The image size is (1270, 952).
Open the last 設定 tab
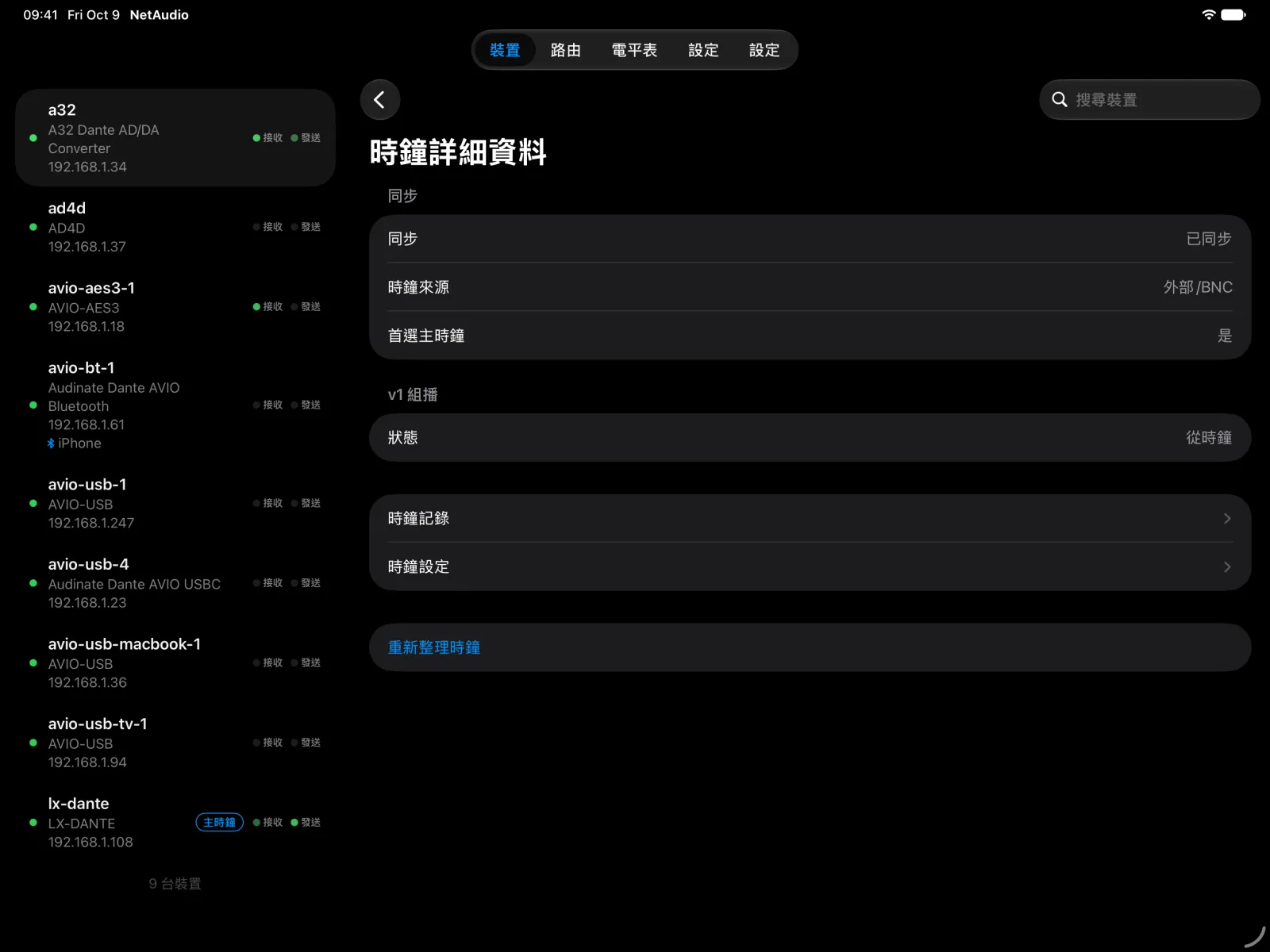[x=764, y=50]
